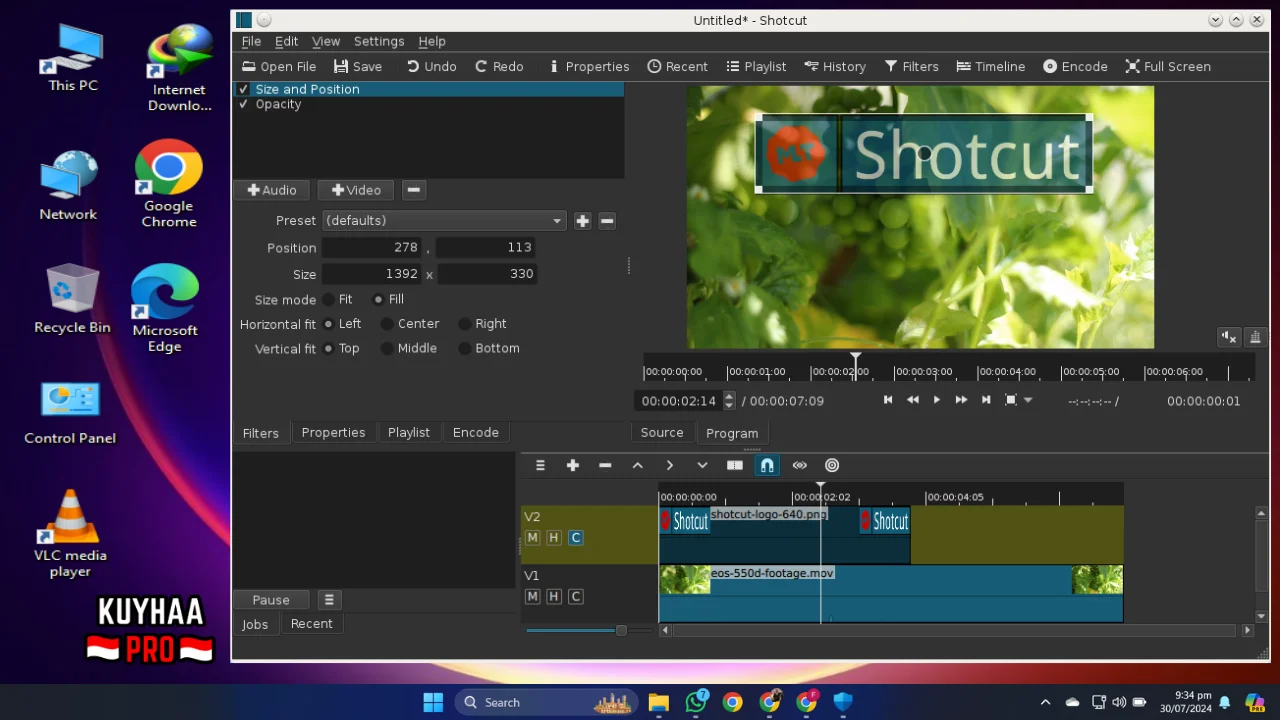Open the Playlist panel from the toolbar

[756, 66]
